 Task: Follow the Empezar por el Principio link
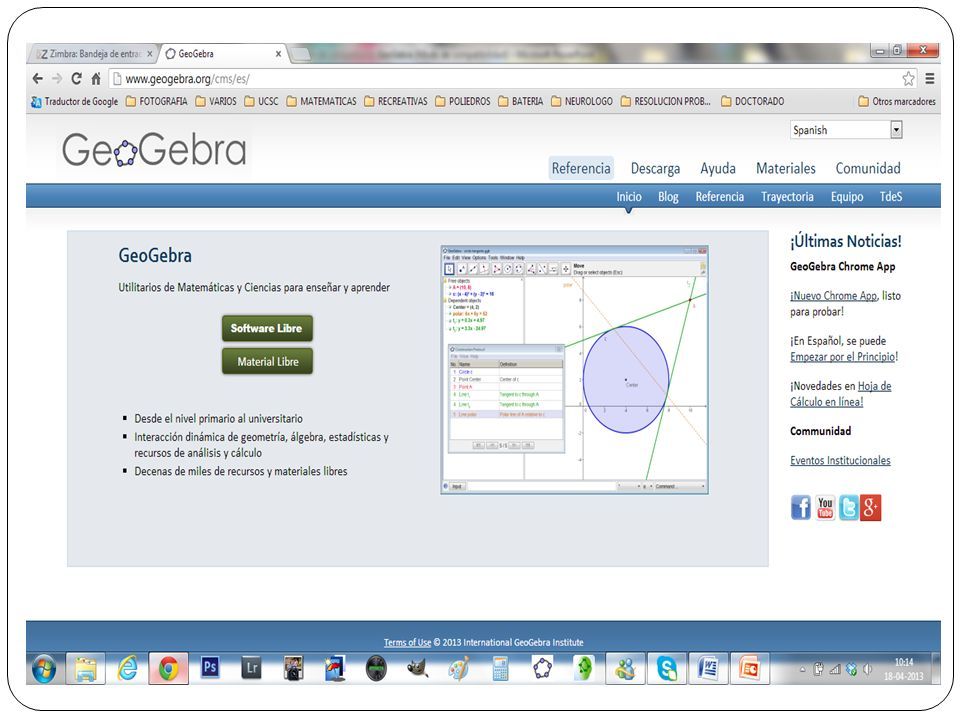(x=842, y=357)
